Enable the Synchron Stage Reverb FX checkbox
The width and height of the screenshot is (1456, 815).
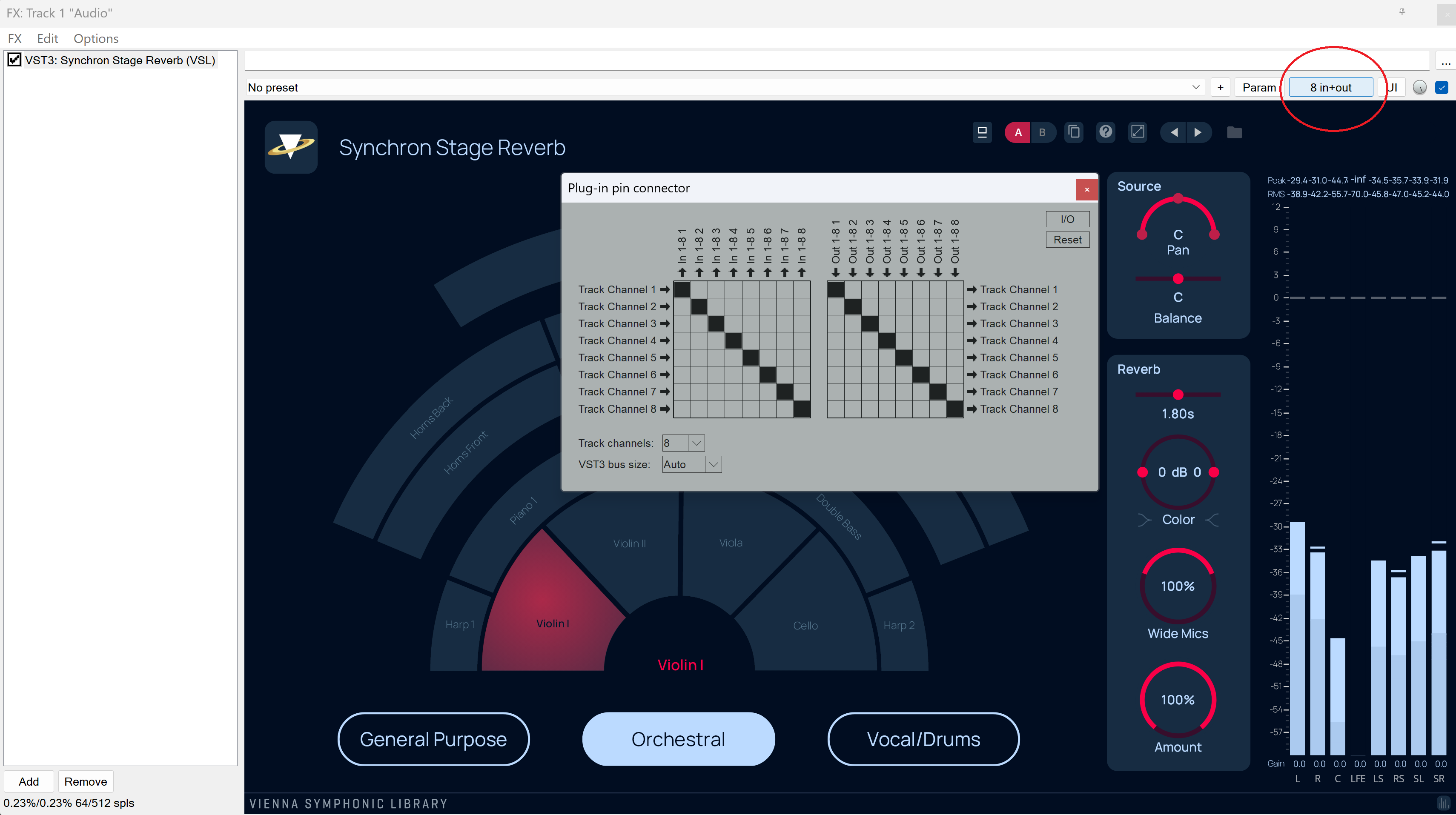[14, 59]
